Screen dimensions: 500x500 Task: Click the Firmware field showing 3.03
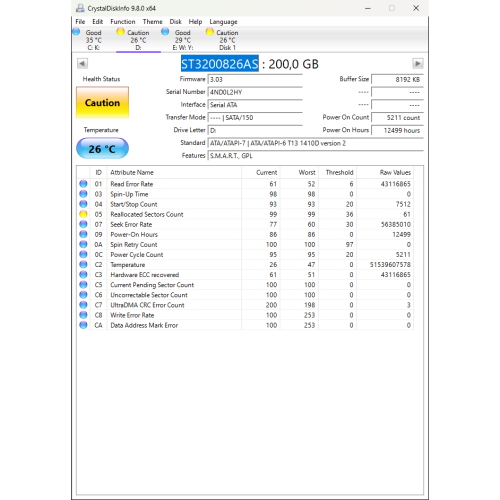(x=255, y=79)
